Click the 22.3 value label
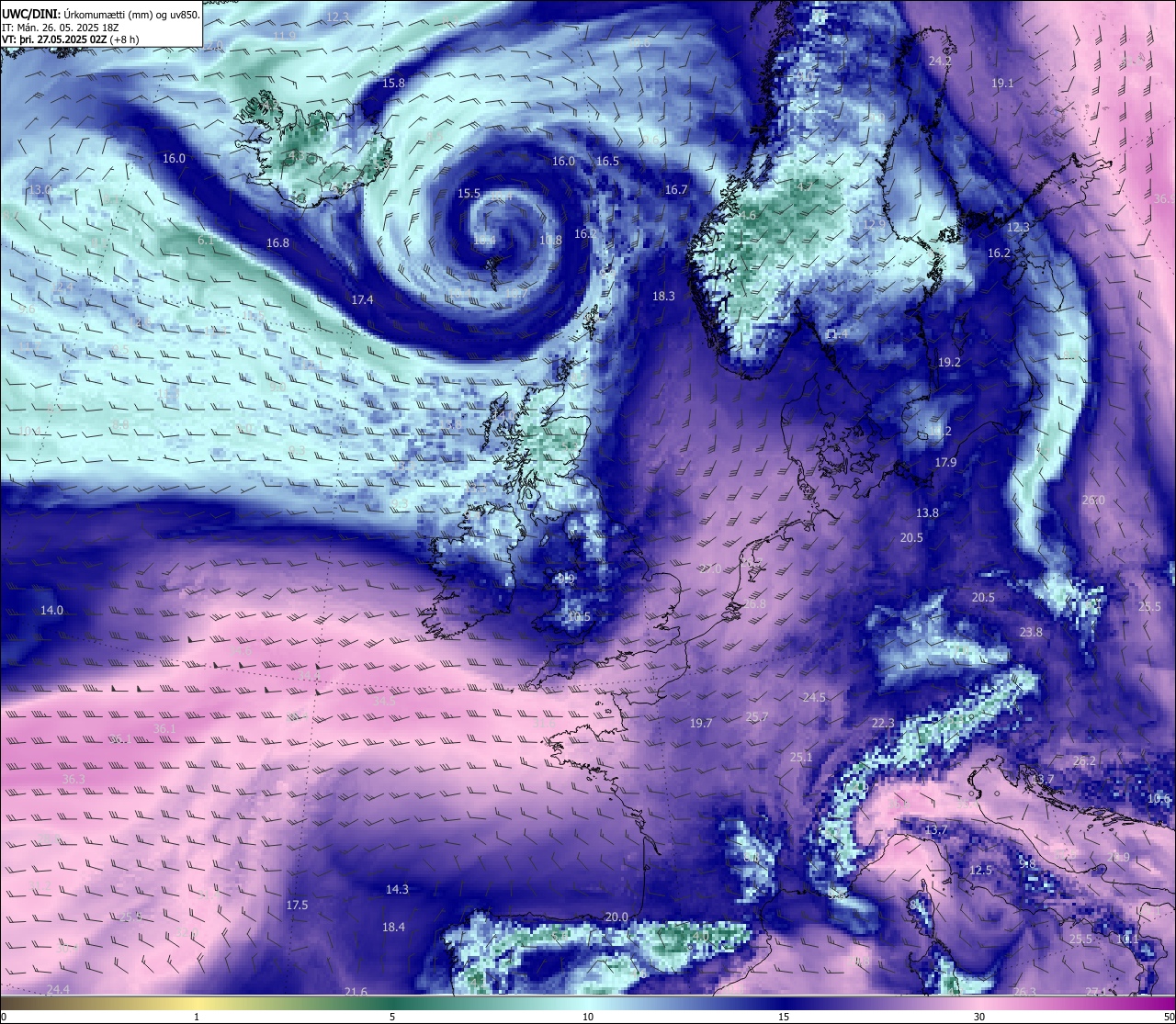Image resolution: width=1176 pixels, height=1024 pixels. coord(882,723)
